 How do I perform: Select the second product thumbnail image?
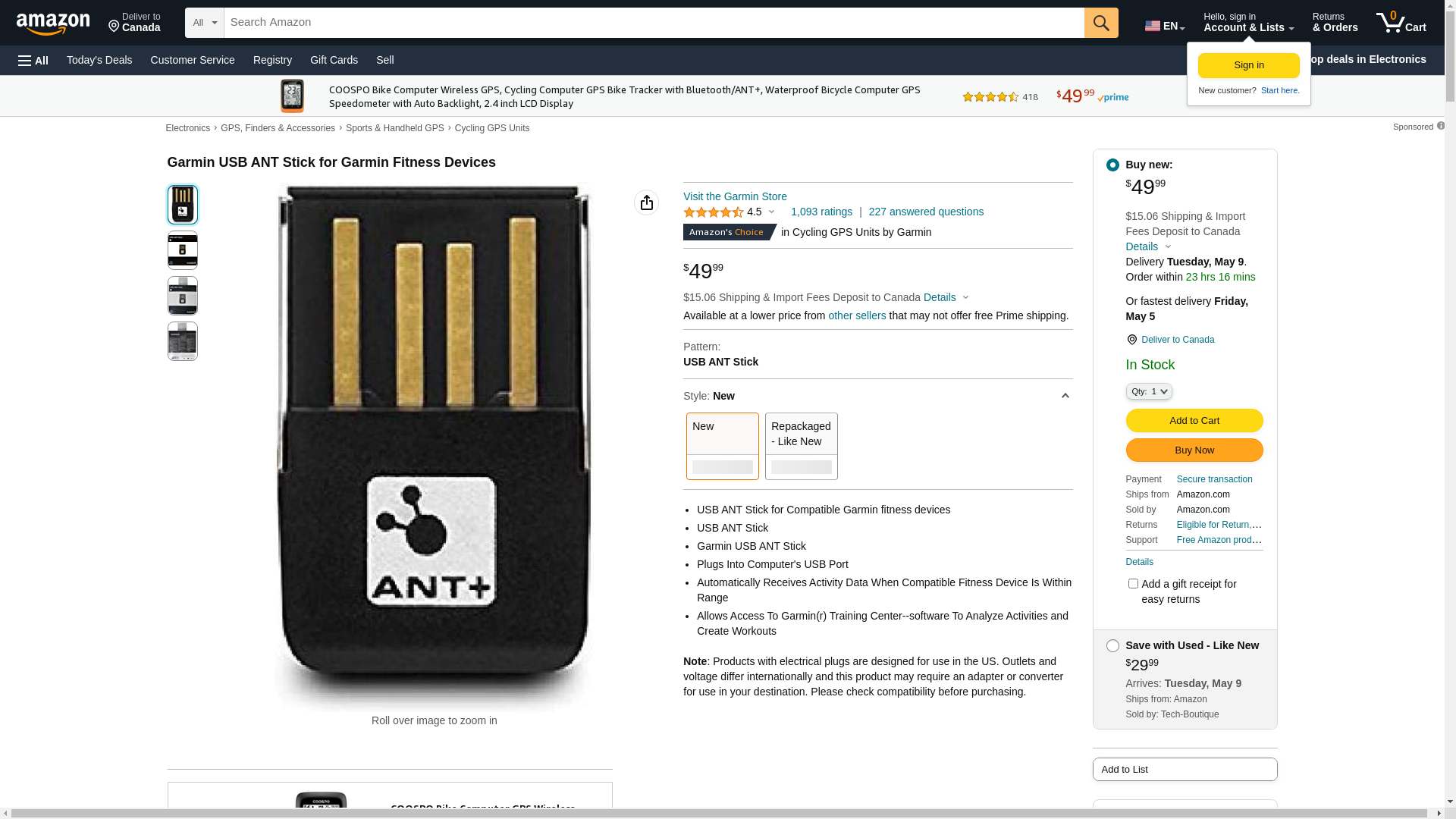coord(183,250)
